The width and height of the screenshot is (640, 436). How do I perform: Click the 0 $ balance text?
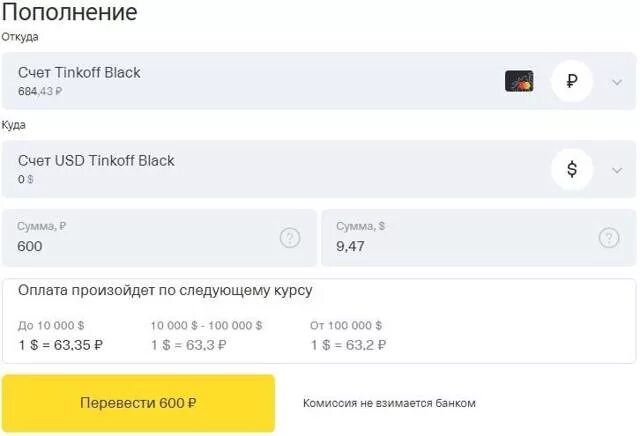pyautogui.click(x=26, y=180)
